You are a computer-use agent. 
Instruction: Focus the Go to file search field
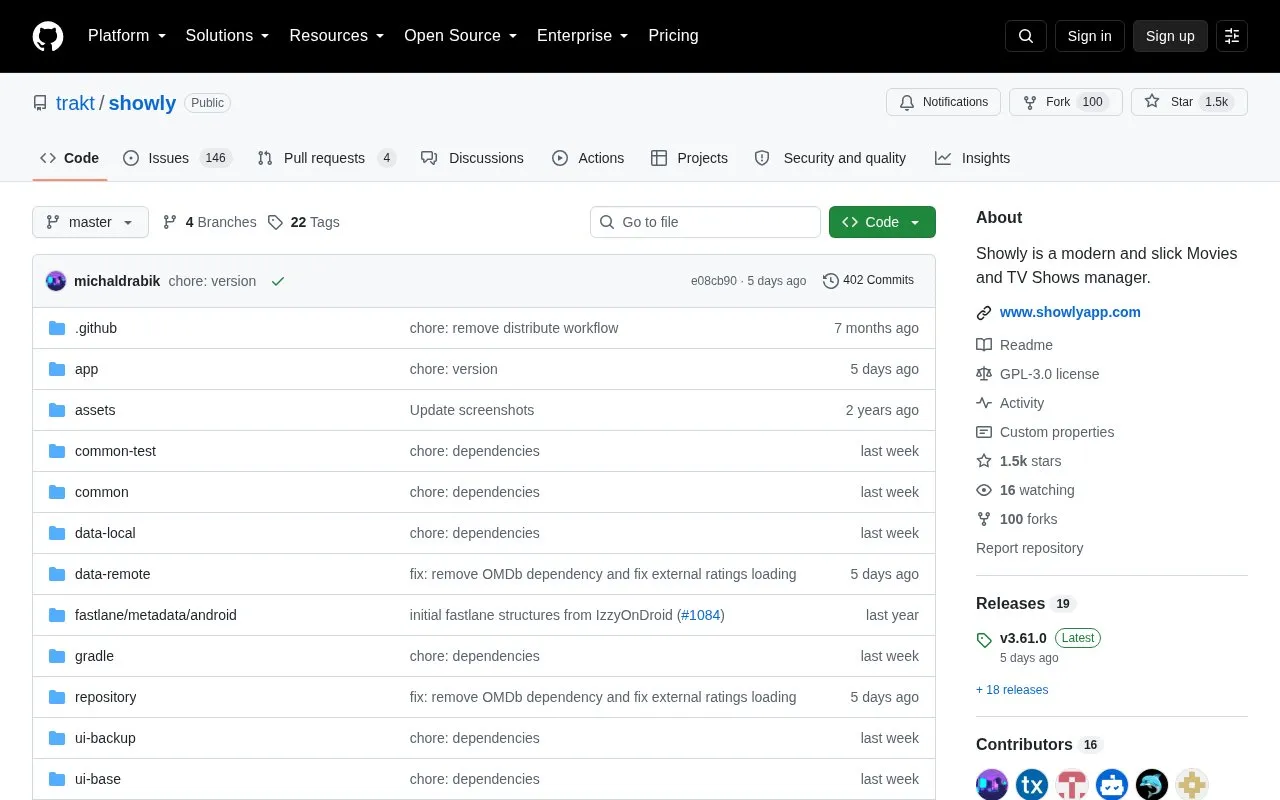[705, 222]
